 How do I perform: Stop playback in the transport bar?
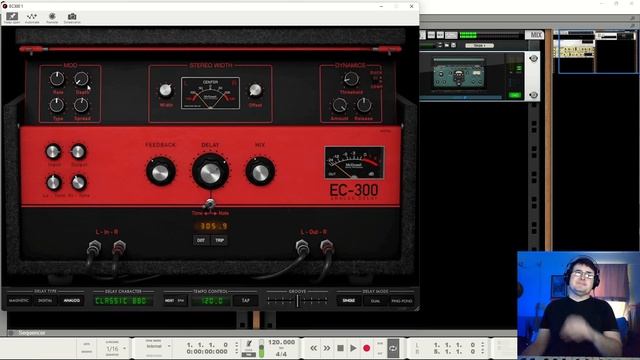click(340, 348)
